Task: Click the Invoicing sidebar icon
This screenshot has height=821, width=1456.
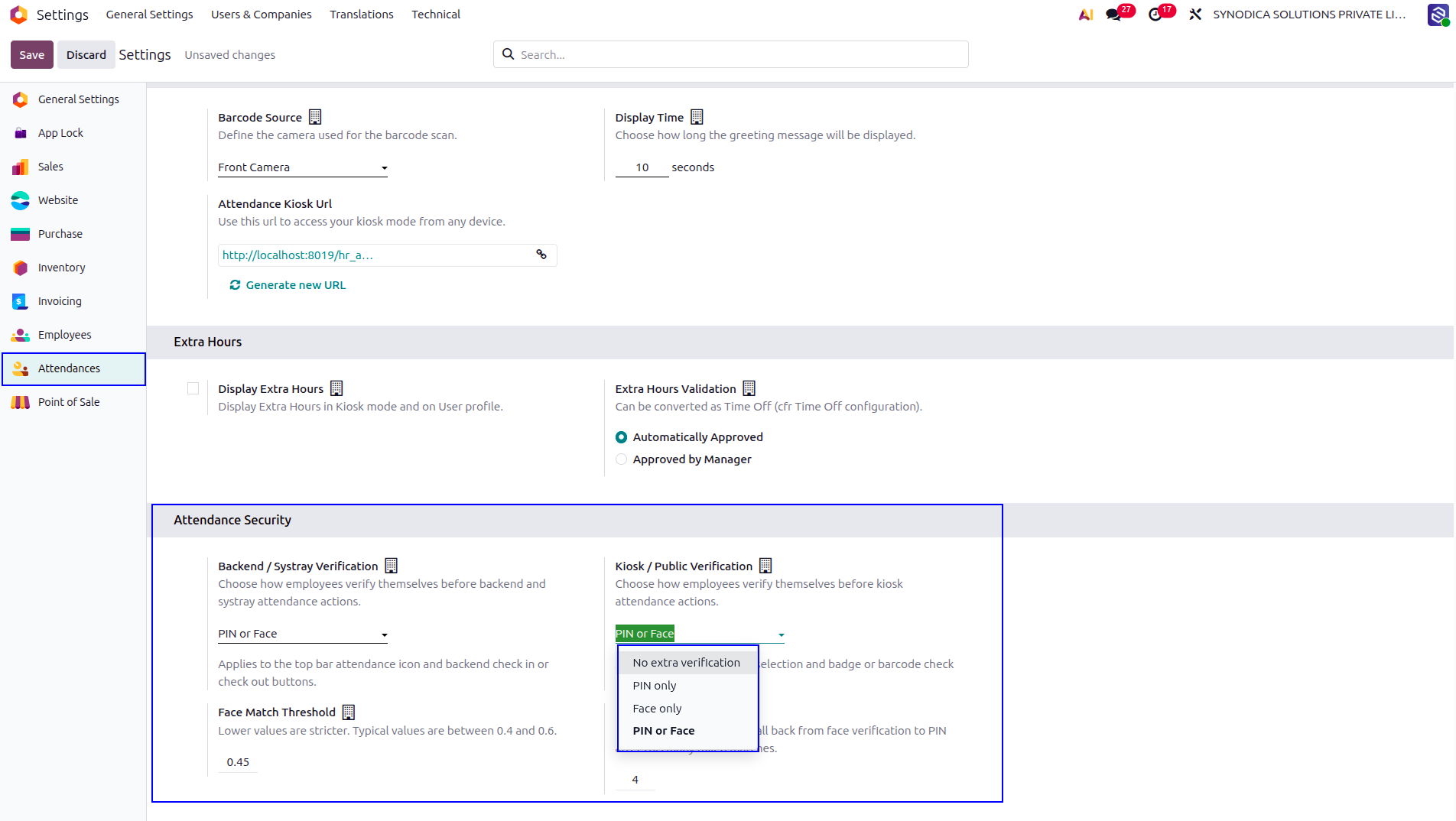Action: [x=21, y=301]
